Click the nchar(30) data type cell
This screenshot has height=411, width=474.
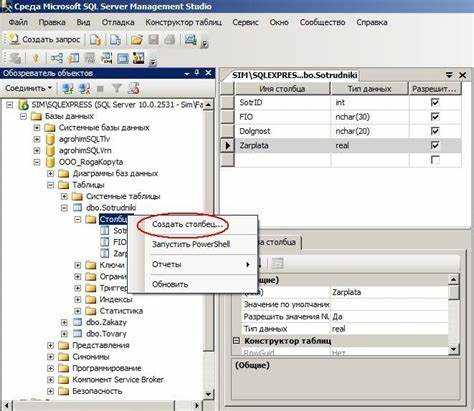[x=370, y=117]
